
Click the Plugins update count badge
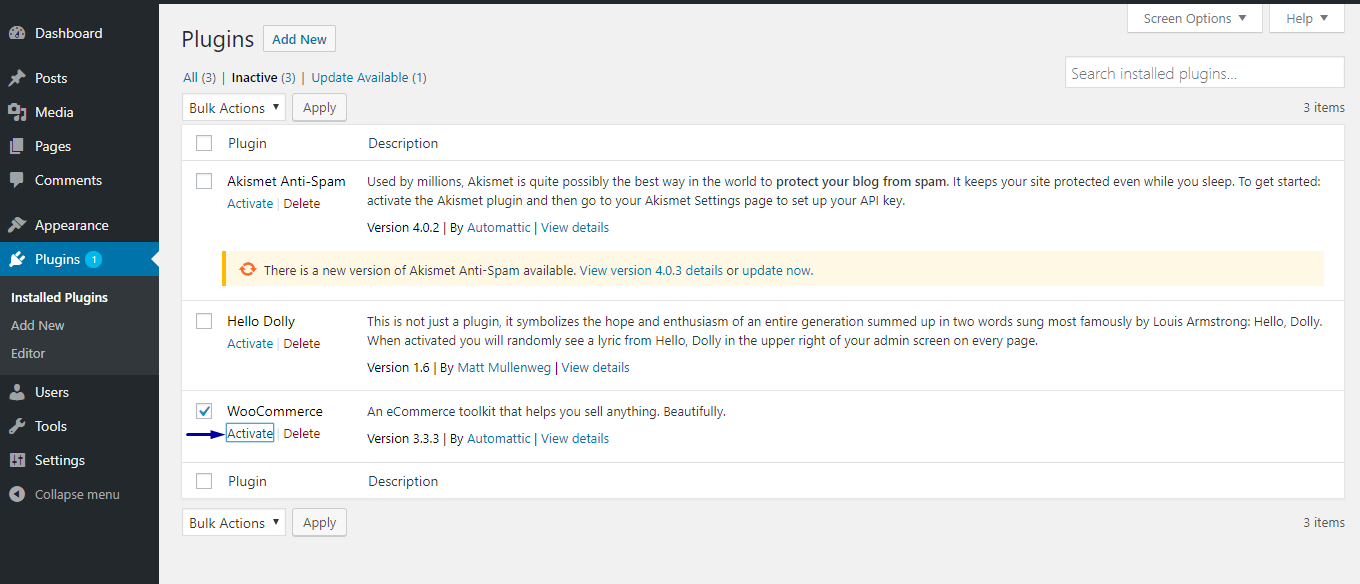[x=93, y=259]
